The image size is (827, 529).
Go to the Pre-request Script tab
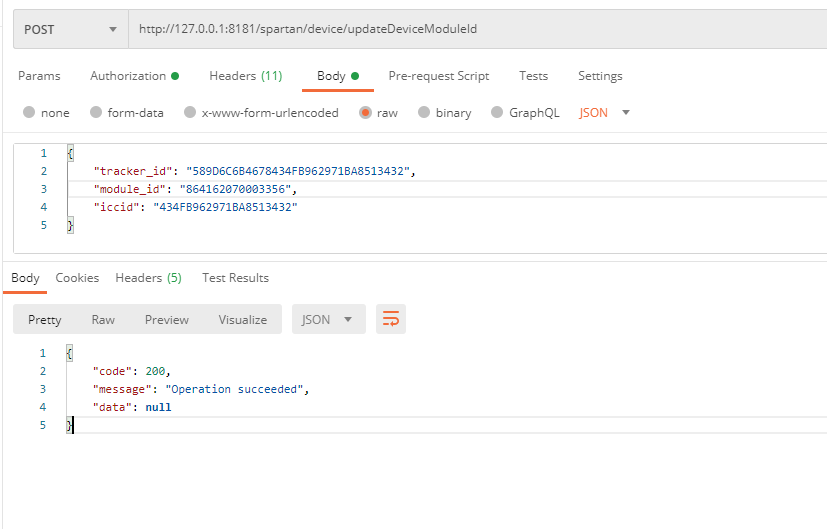point(438,76)
